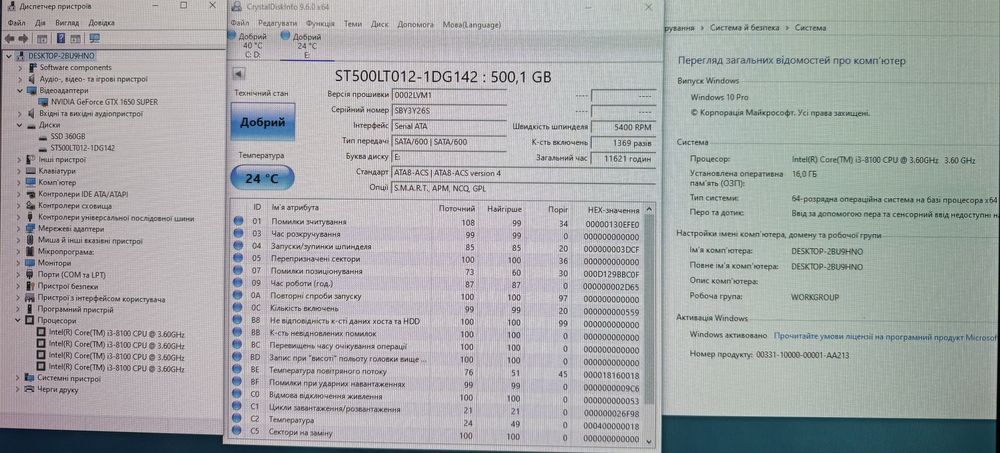
Task: Click the action pane toolbar icon next to Help
Action: tap(75, 39)
